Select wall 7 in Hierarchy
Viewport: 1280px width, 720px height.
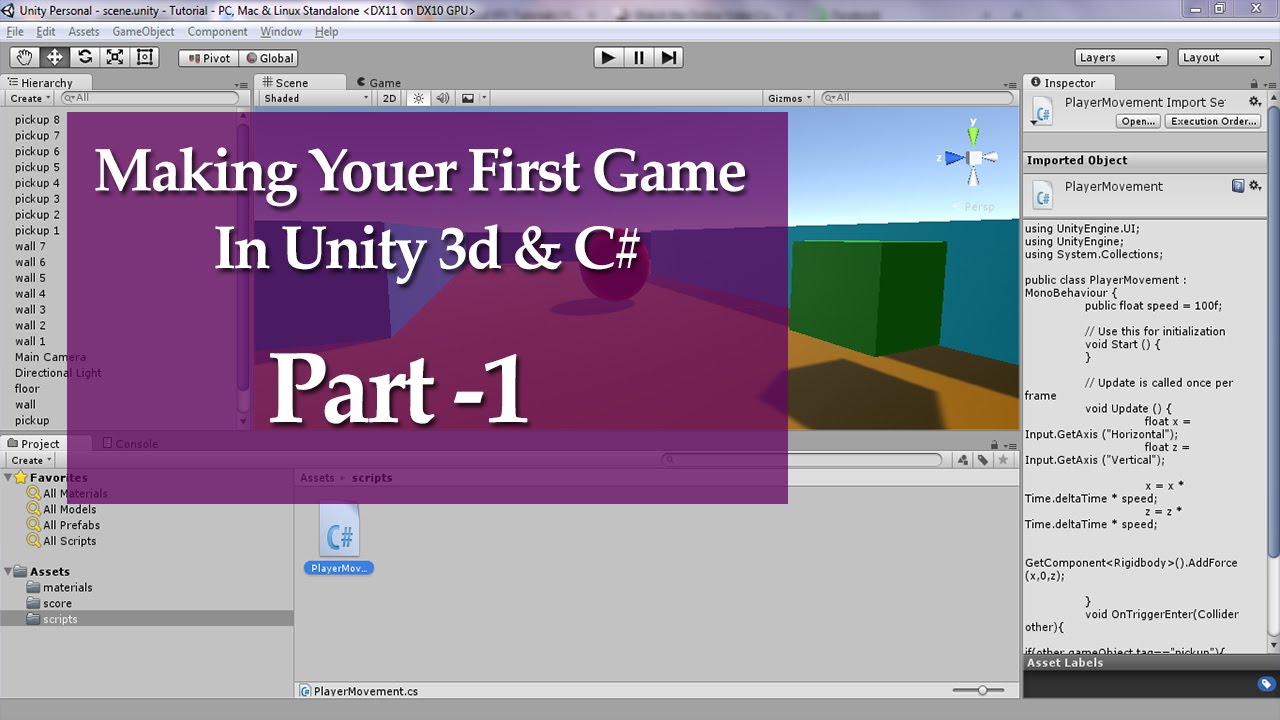pyautogui.click(x=30, y=246)
